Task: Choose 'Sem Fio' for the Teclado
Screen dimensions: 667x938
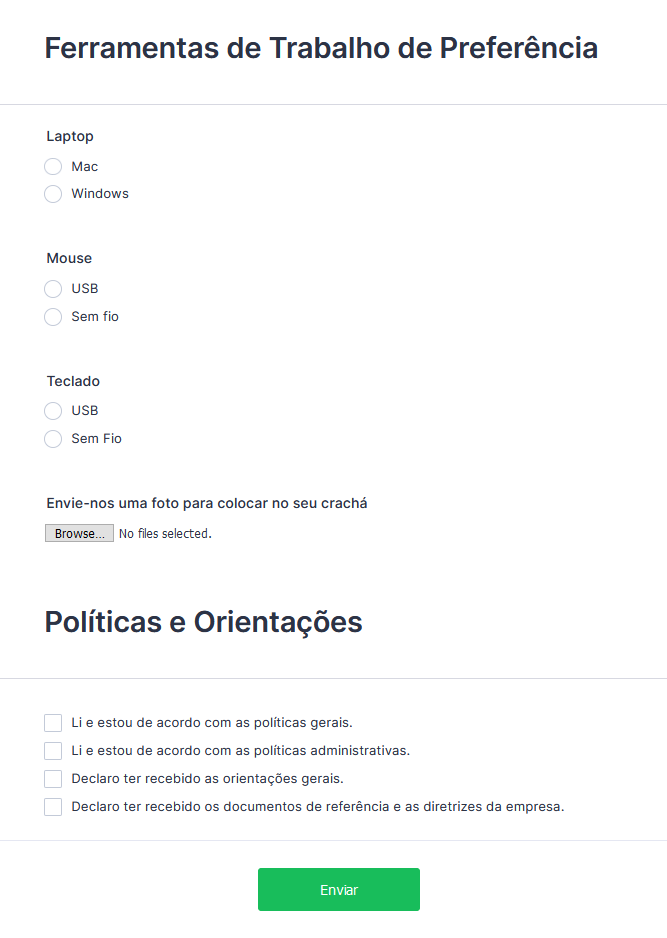Action: pos(53,439)
